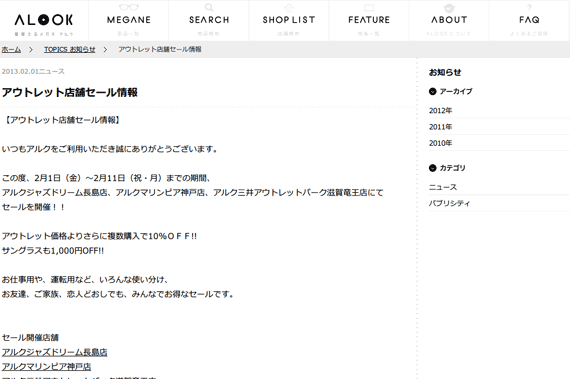Click the お仕事用や、運転用など line
This screenshot has height=379, width=570.
point(85,279)
